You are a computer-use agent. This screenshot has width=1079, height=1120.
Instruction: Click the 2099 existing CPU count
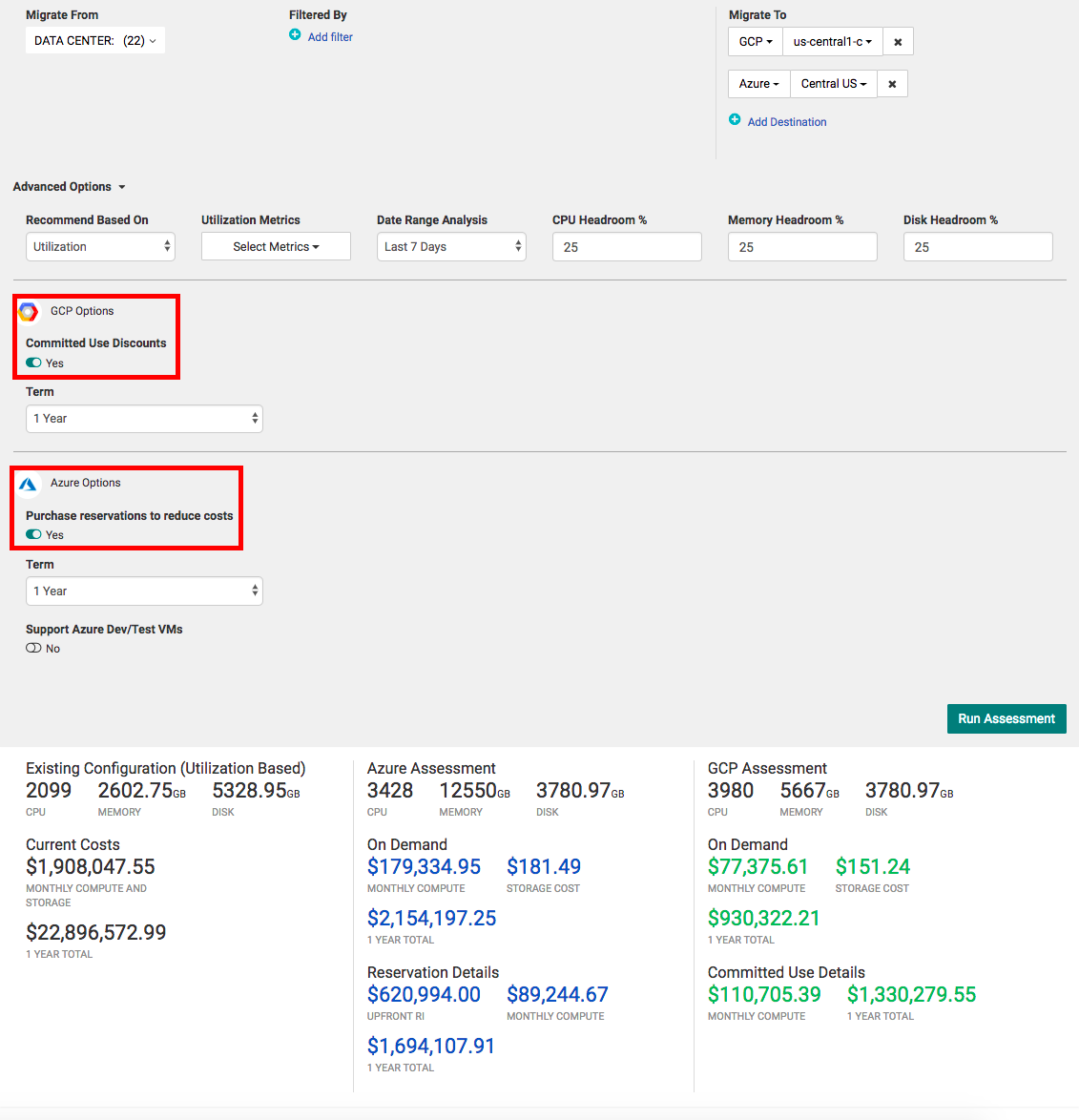[x=49, y=791]
